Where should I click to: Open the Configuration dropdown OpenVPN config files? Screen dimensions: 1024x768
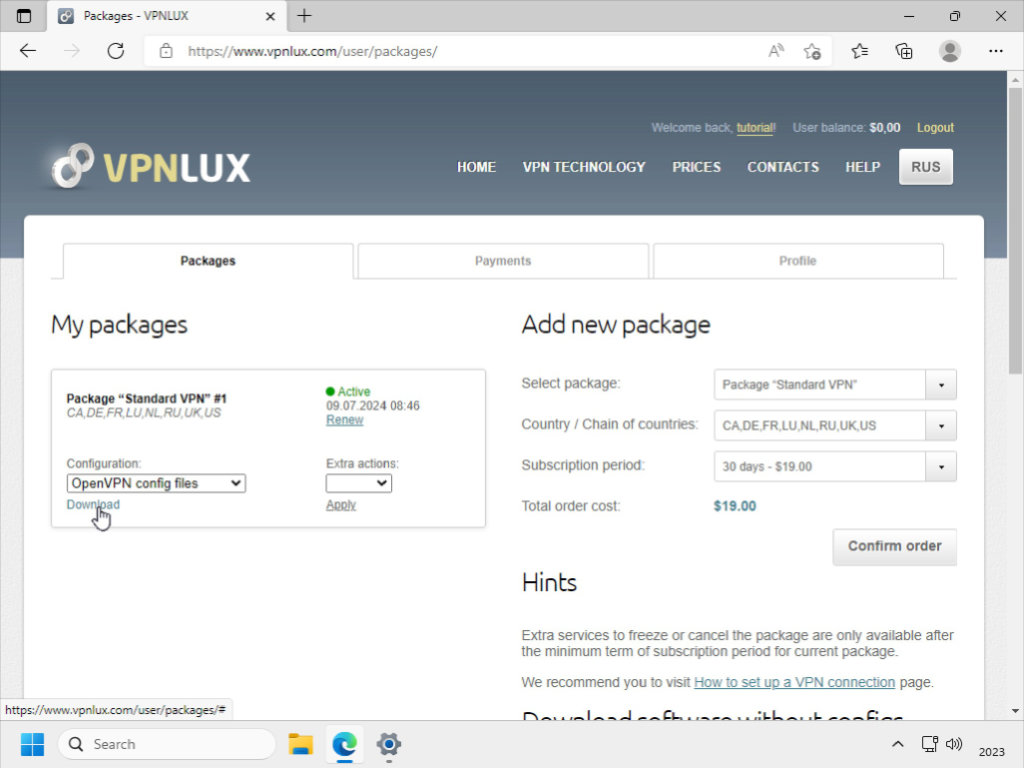click(x=156, y=483)
